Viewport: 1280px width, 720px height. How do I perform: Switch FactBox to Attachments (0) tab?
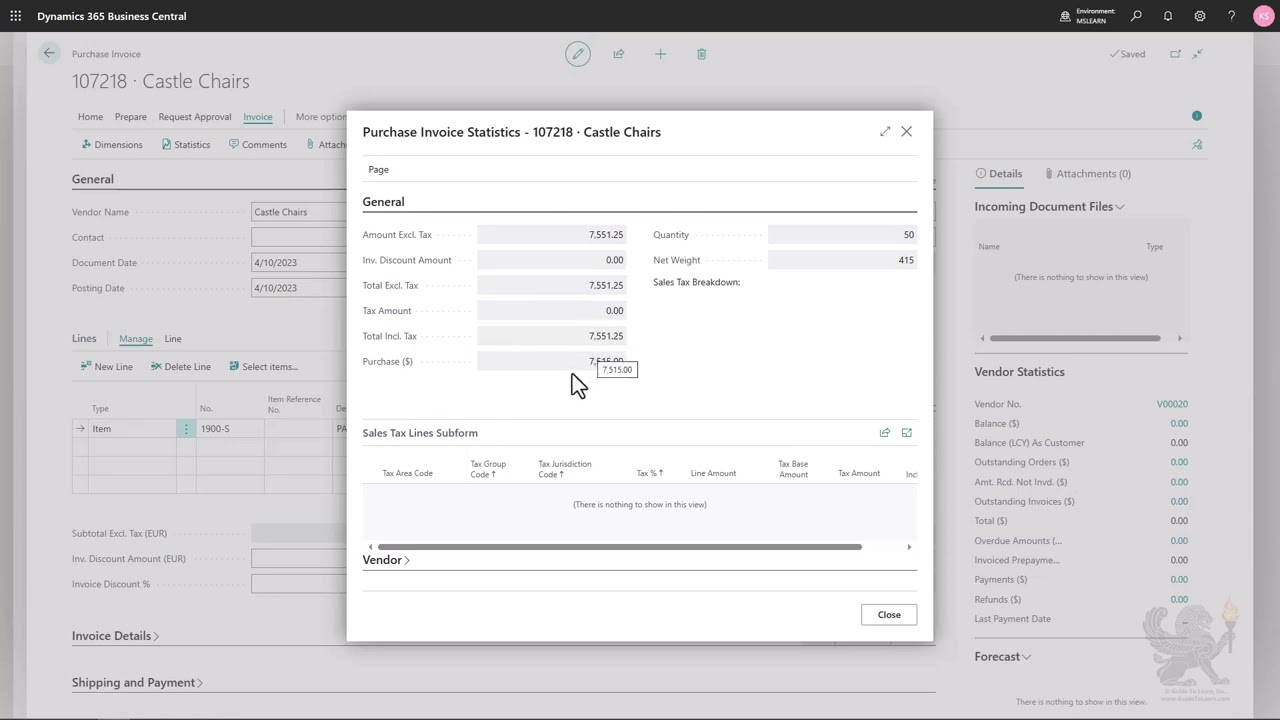point(1087,173)
